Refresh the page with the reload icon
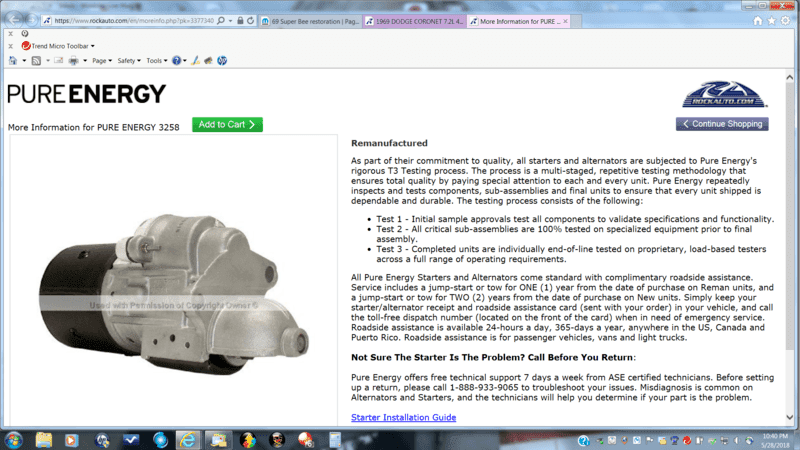The width and height of the screenshot is (800, 450). 251,21
